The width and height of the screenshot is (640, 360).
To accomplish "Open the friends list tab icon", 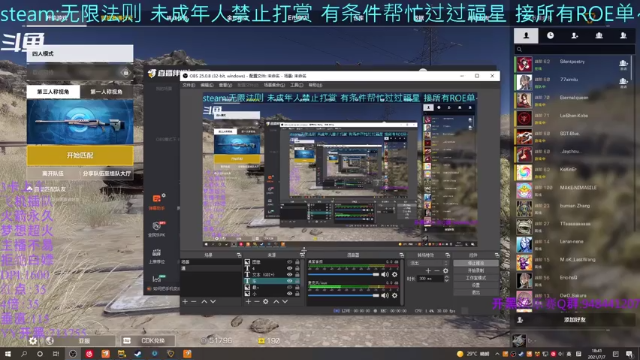I will [526, 36].
